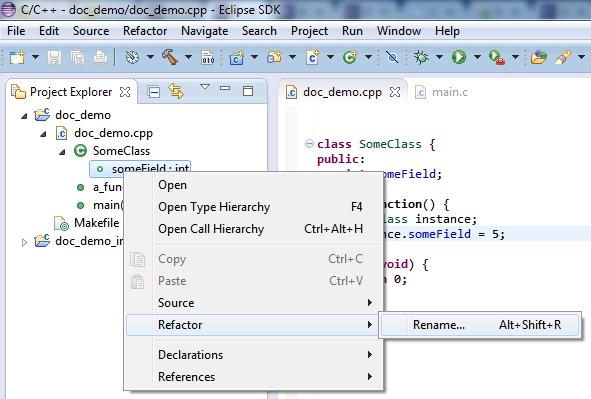This screenshot has height=399, width=591.
Task: Open the Source submenu in context menu
Action: [254, 303]
